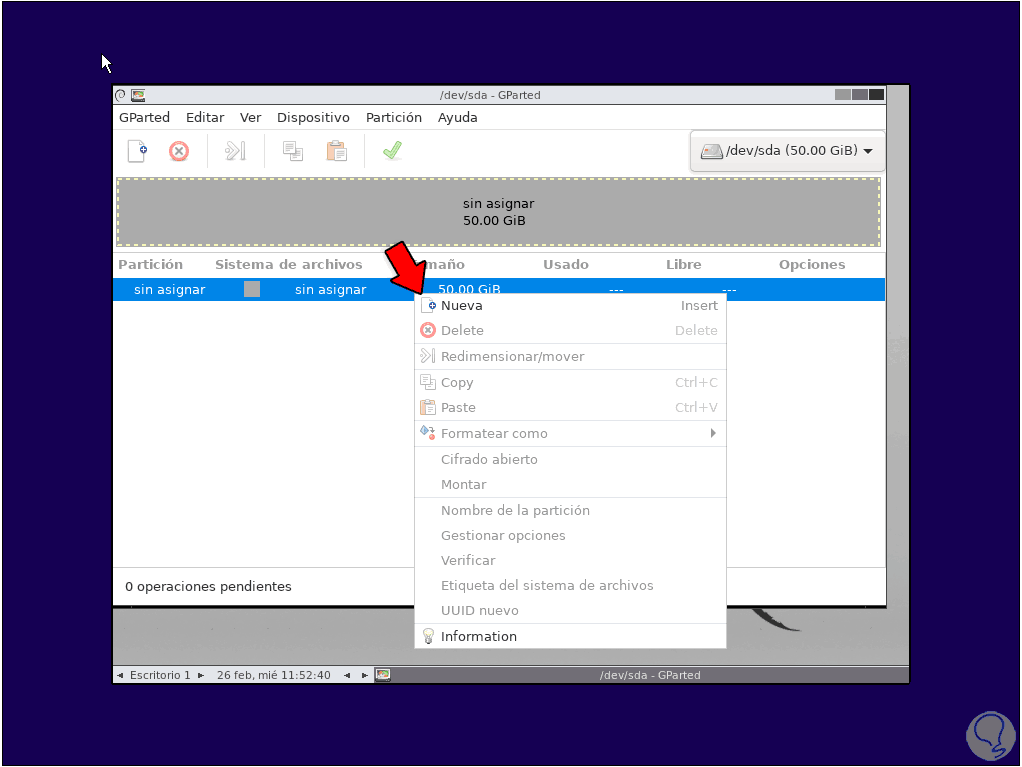Select Gestionar opciones entry
Viewport: 1022px width, 767px height.
pyautogui.click(x=570, y=535)
